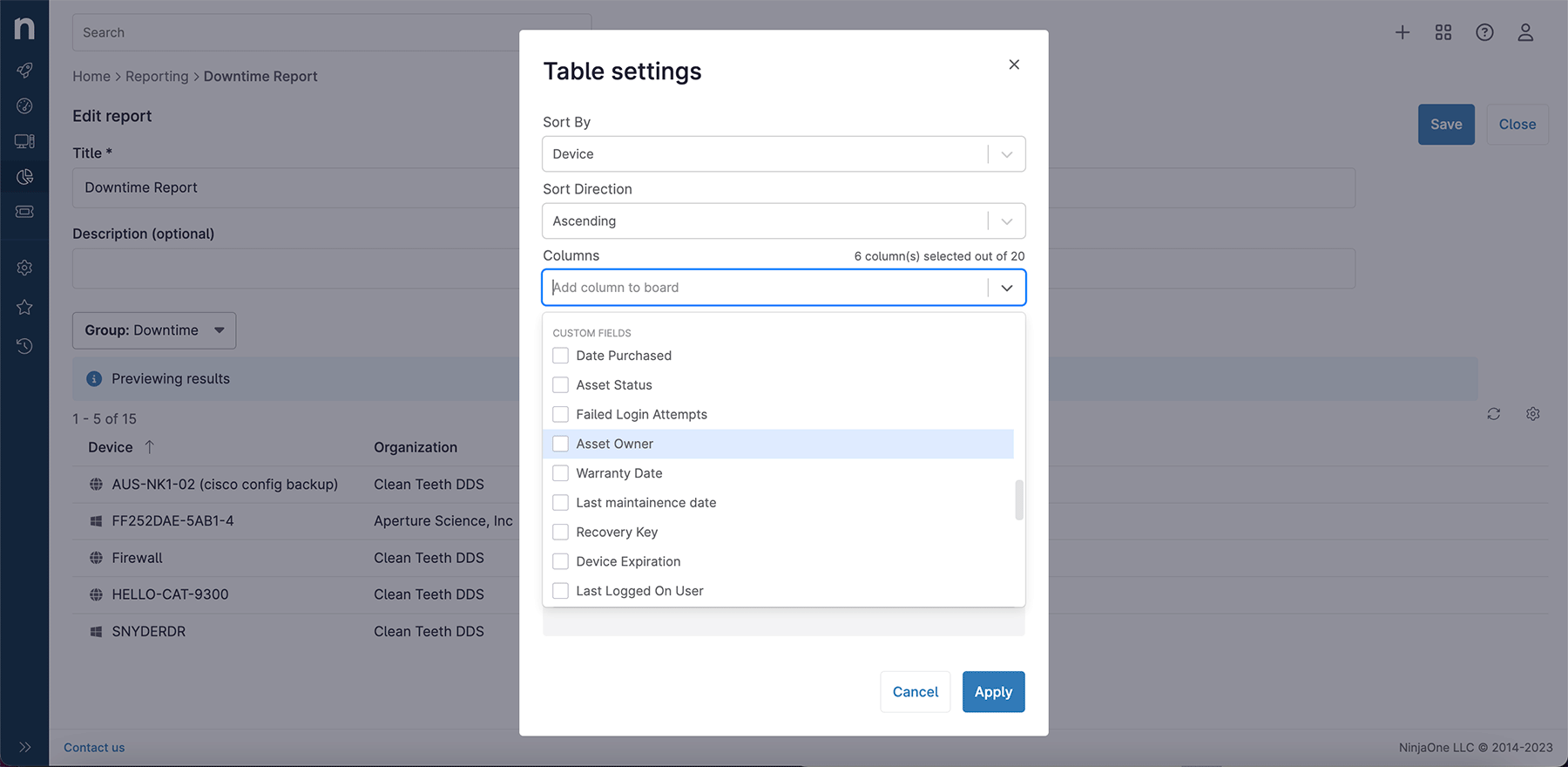Enable the Warranty Date column checkbox
The height and width of the screenshot is (767, 1568).
(561, 473)
